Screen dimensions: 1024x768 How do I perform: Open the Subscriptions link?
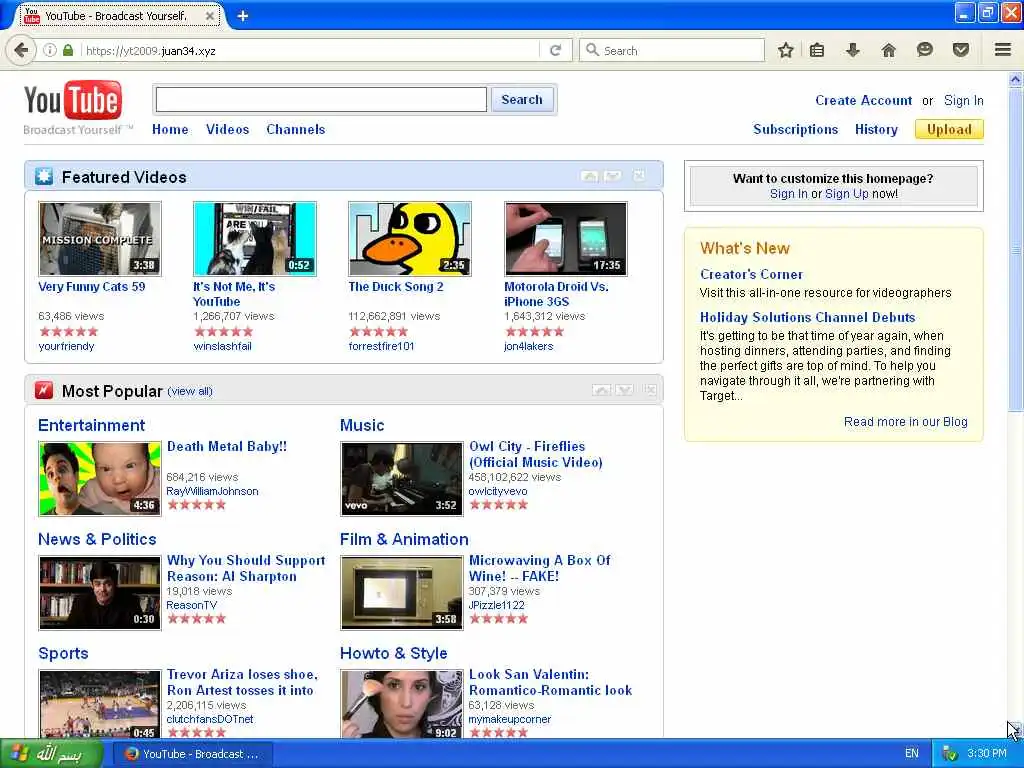click(795, 129)
